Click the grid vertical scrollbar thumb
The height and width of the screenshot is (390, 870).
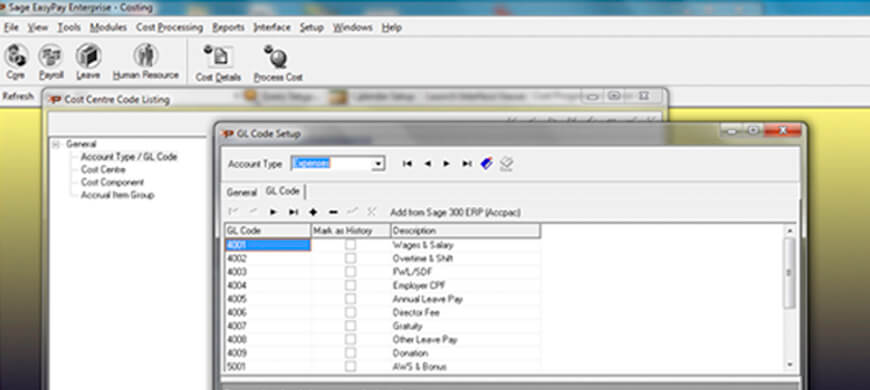tap(790, 273)
